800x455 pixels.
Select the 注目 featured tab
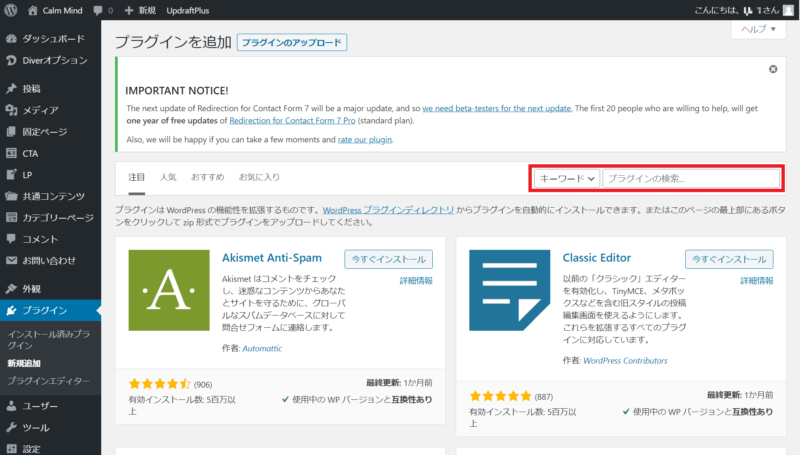coord(136,178)
